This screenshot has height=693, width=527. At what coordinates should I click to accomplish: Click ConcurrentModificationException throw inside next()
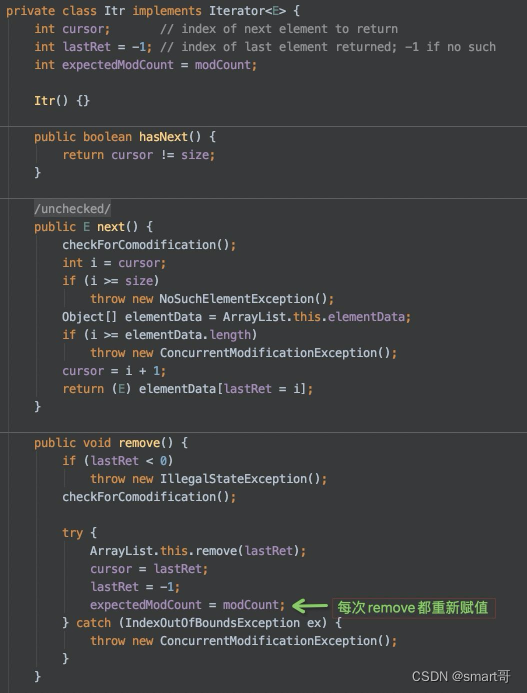[244, 353]
